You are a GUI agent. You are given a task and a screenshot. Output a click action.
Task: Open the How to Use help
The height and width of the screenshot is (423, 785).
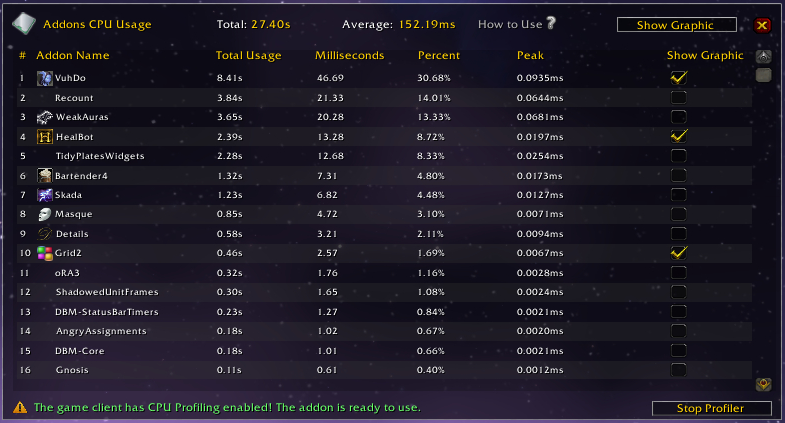coord(516,24)
